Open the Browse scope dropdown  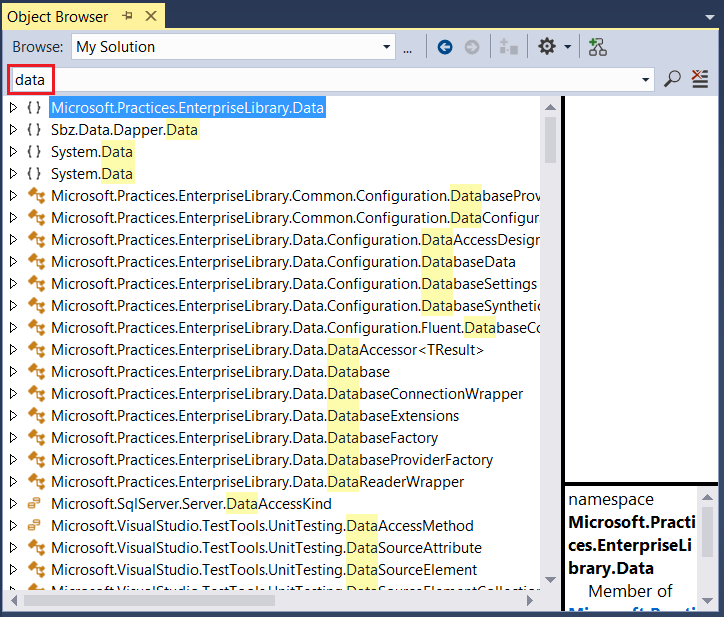[387, 47]
